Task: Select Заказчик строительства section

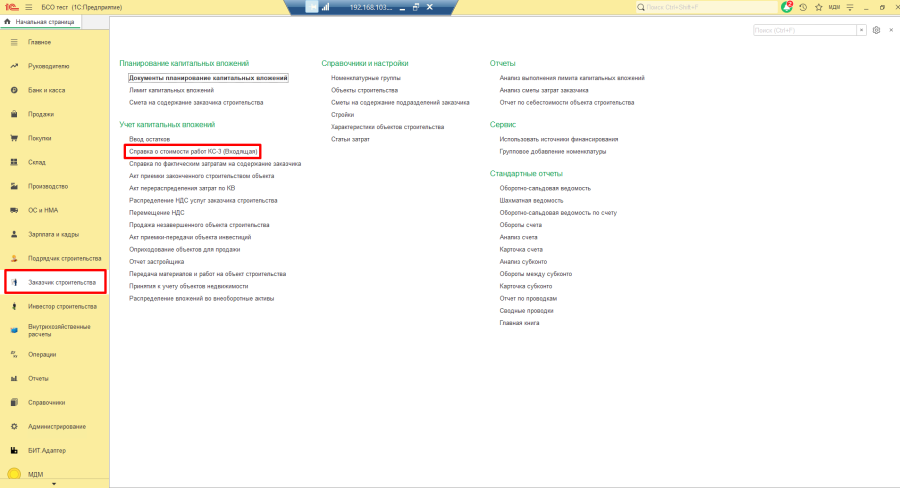Action: click(x=62, y=282)
